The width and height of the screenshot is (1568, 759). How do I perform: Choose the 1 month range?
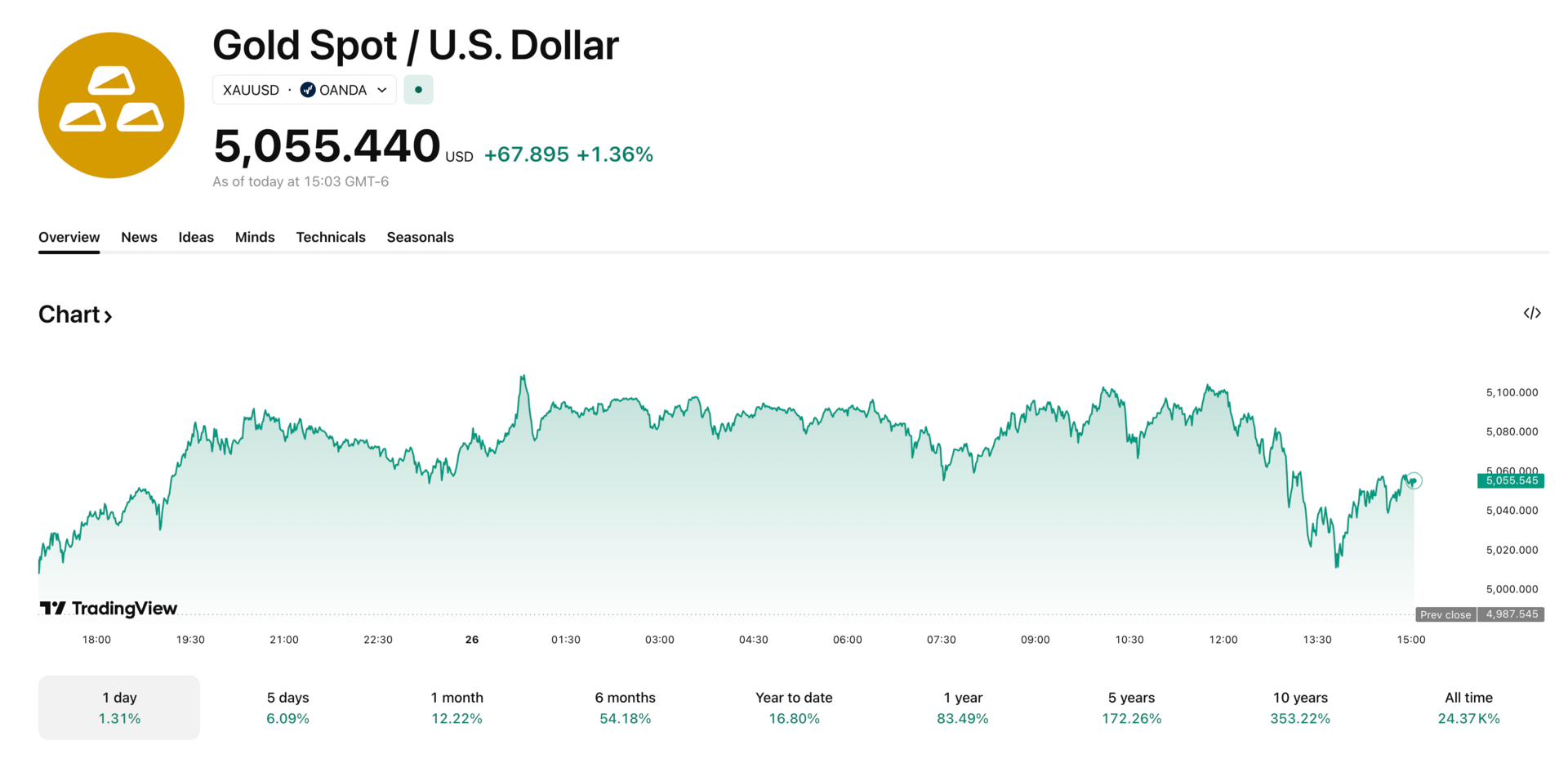[x=457, y=708]
